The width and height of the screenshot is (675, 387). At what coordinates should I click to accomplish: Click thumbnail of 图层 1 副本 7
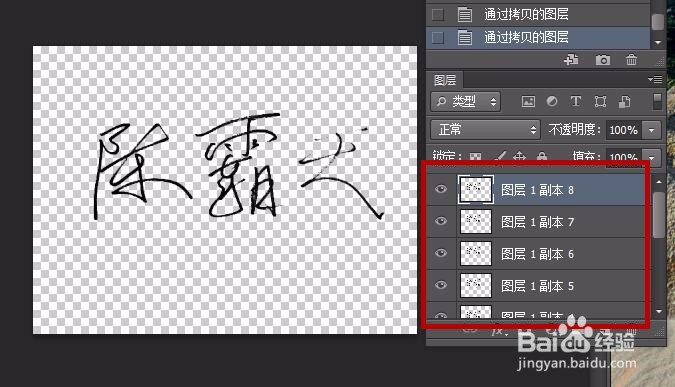(476, 222)
